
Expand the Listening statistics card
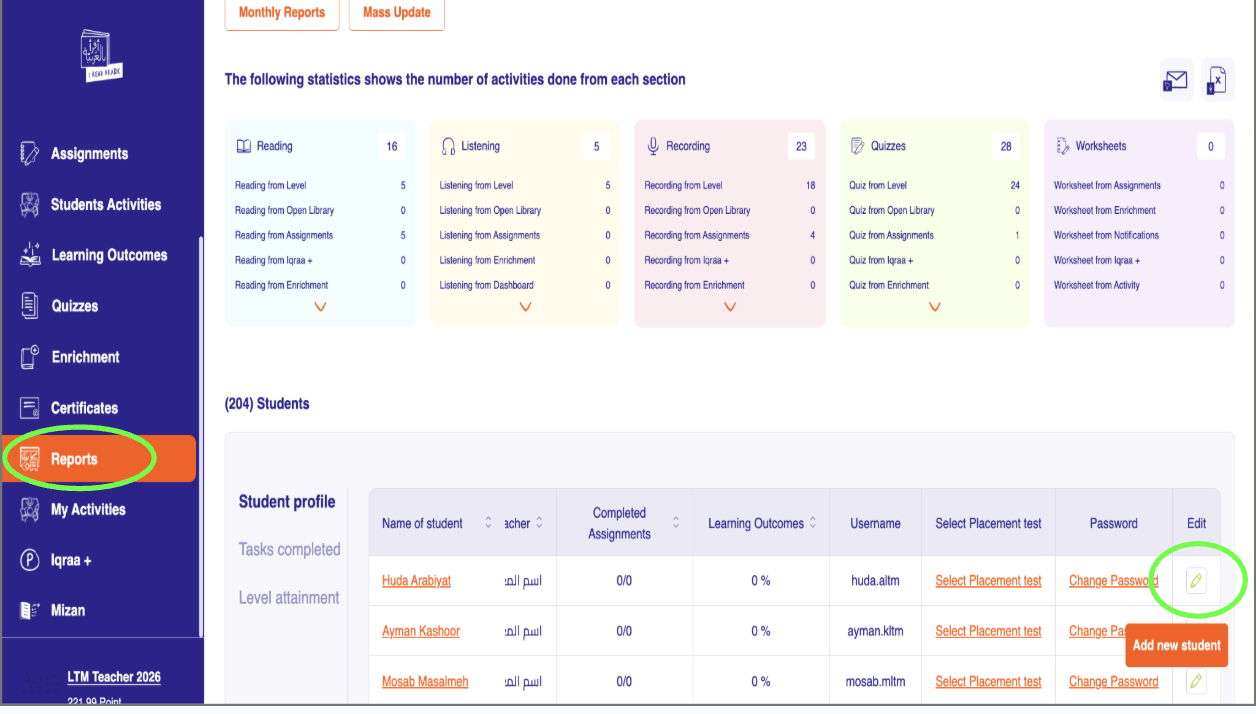pyautogui.click(x=525, y=307)
